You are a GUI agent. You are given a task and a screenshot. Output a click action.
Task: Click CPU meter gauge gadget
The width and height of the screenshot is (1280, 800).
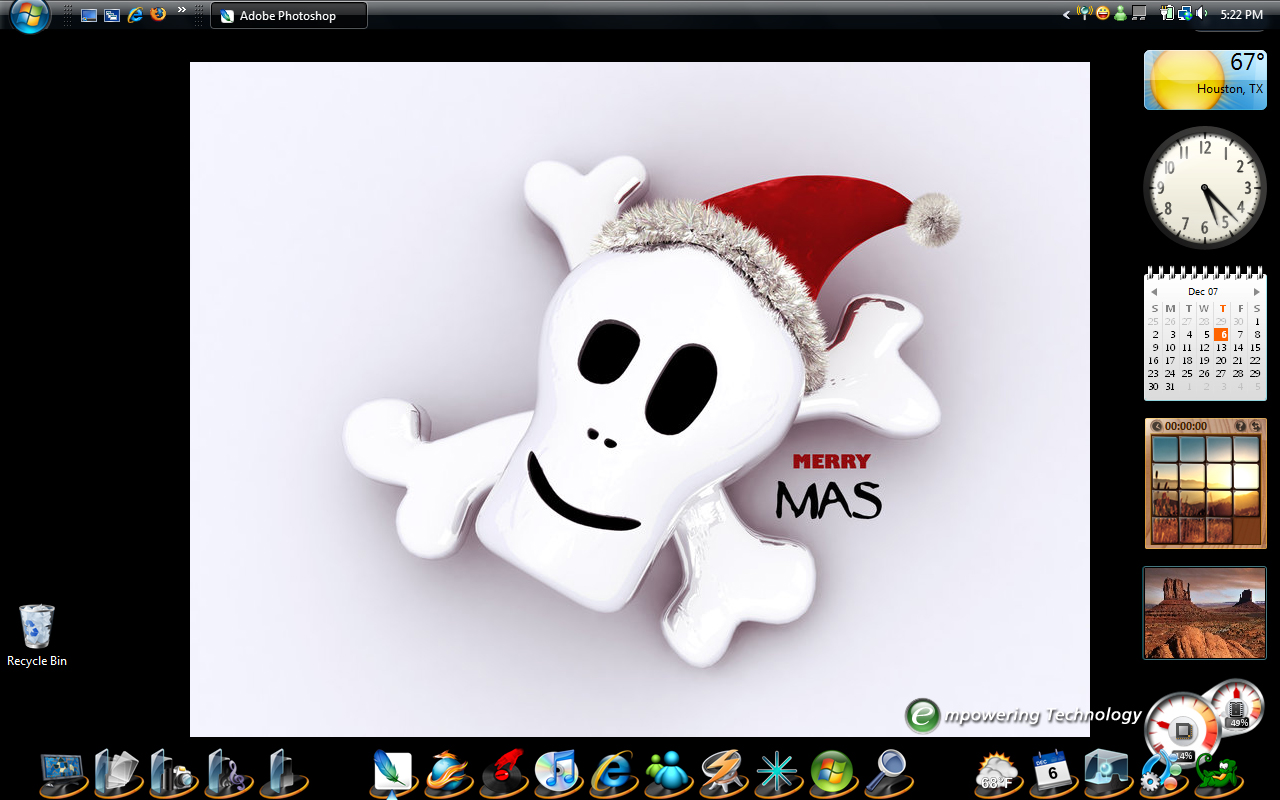(x=1182, y=730)
